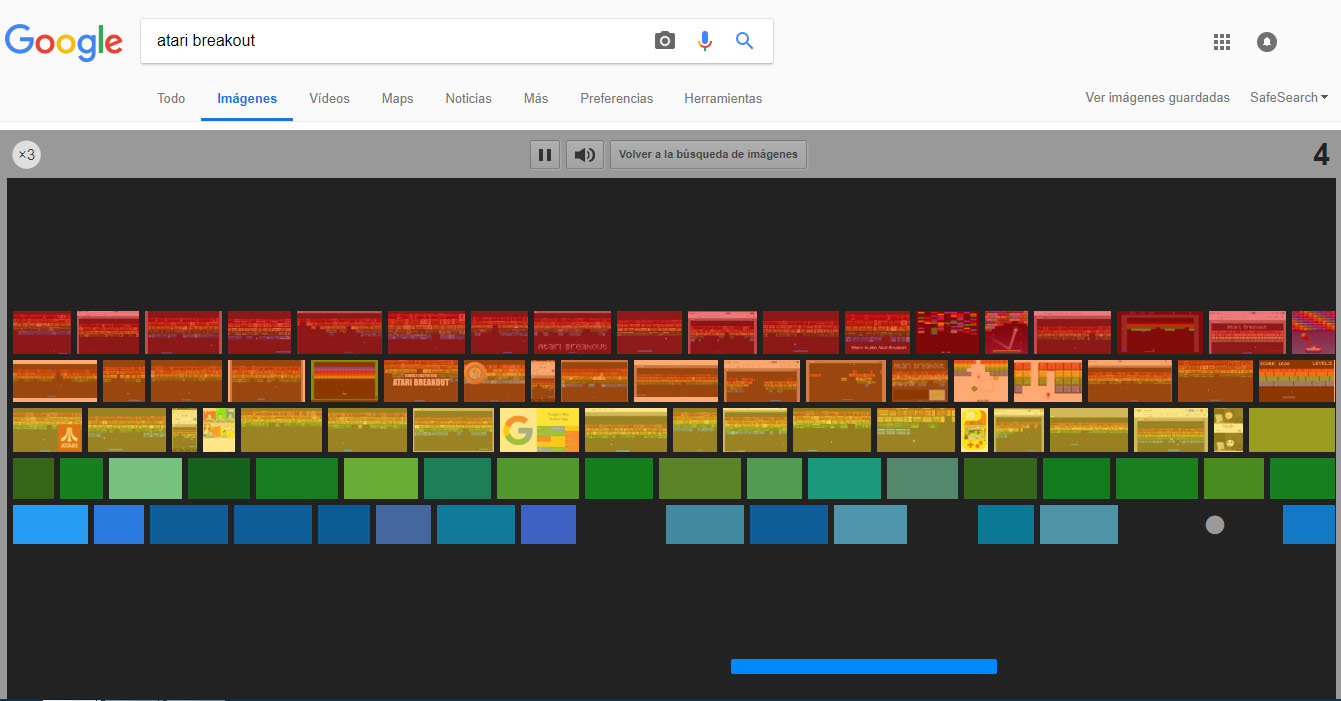The height and width of the screenshot is (701, 1341).
Task: Click the ×3 lives indicator
Action: [x=27, y=155]
